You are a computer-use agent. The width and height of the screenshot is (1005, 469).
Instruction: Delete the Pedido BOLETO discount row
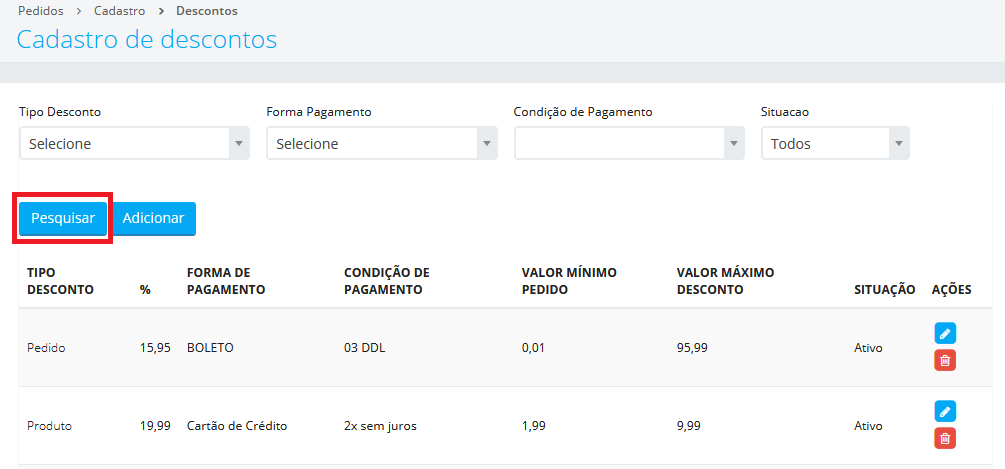click(x=945, y=361)
